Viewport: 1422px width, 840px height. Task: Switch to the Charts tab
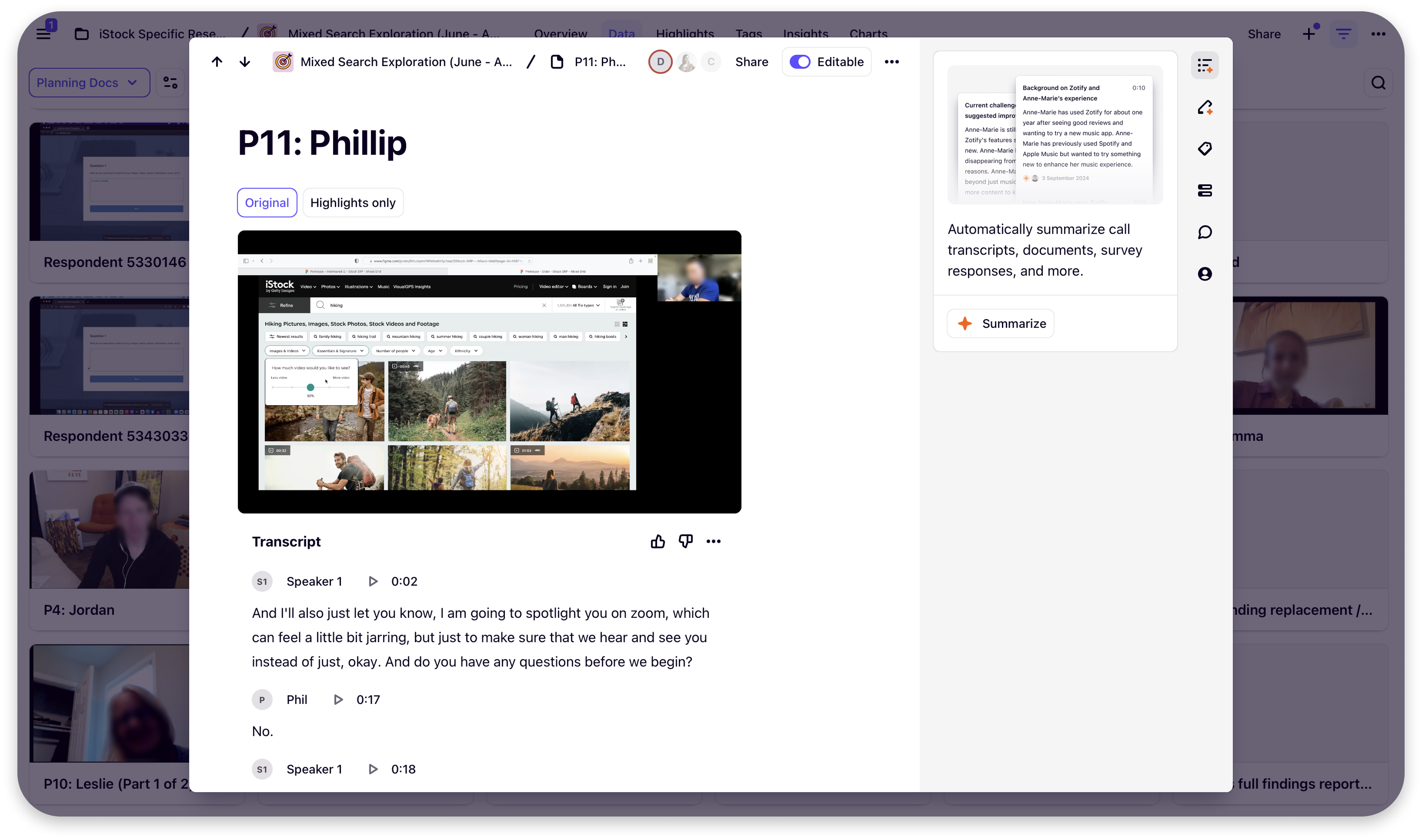coord(868,33)
